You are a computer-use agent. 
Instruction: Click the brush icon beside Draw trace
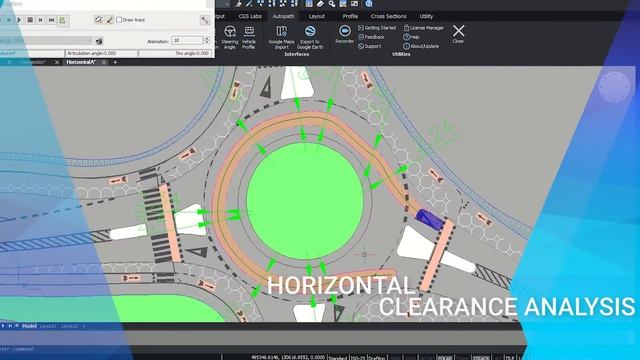(x=109, y=20)
